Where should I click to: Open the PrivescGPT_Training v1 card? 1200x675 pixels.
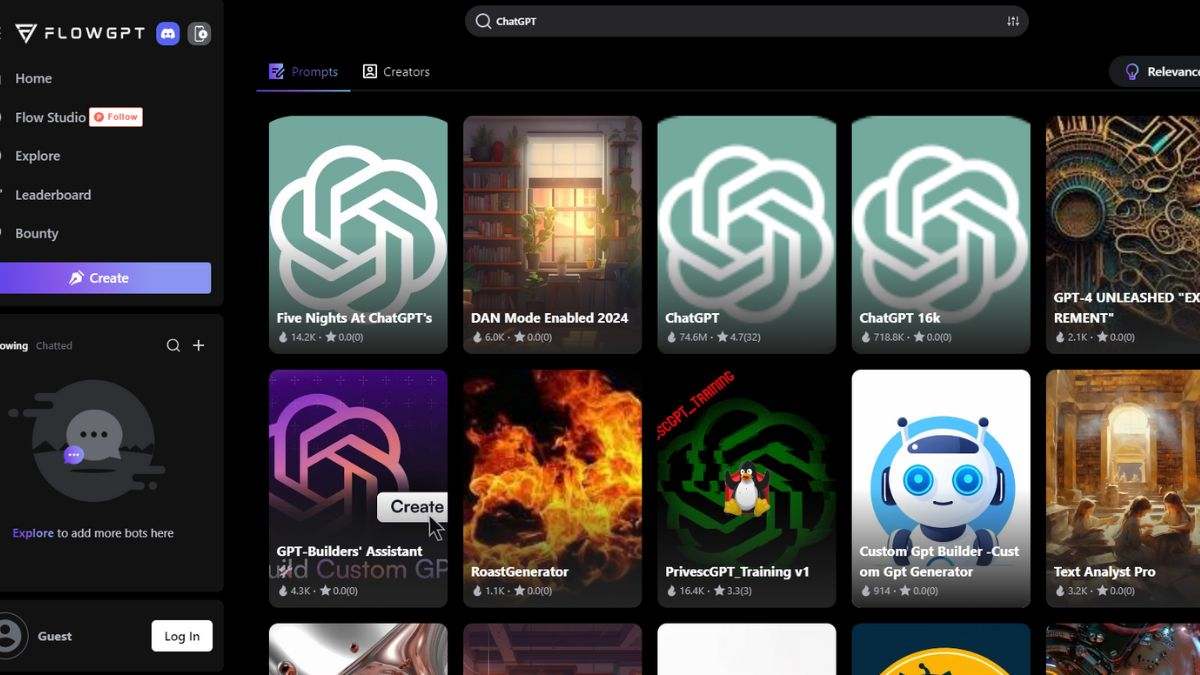point(746,489)
